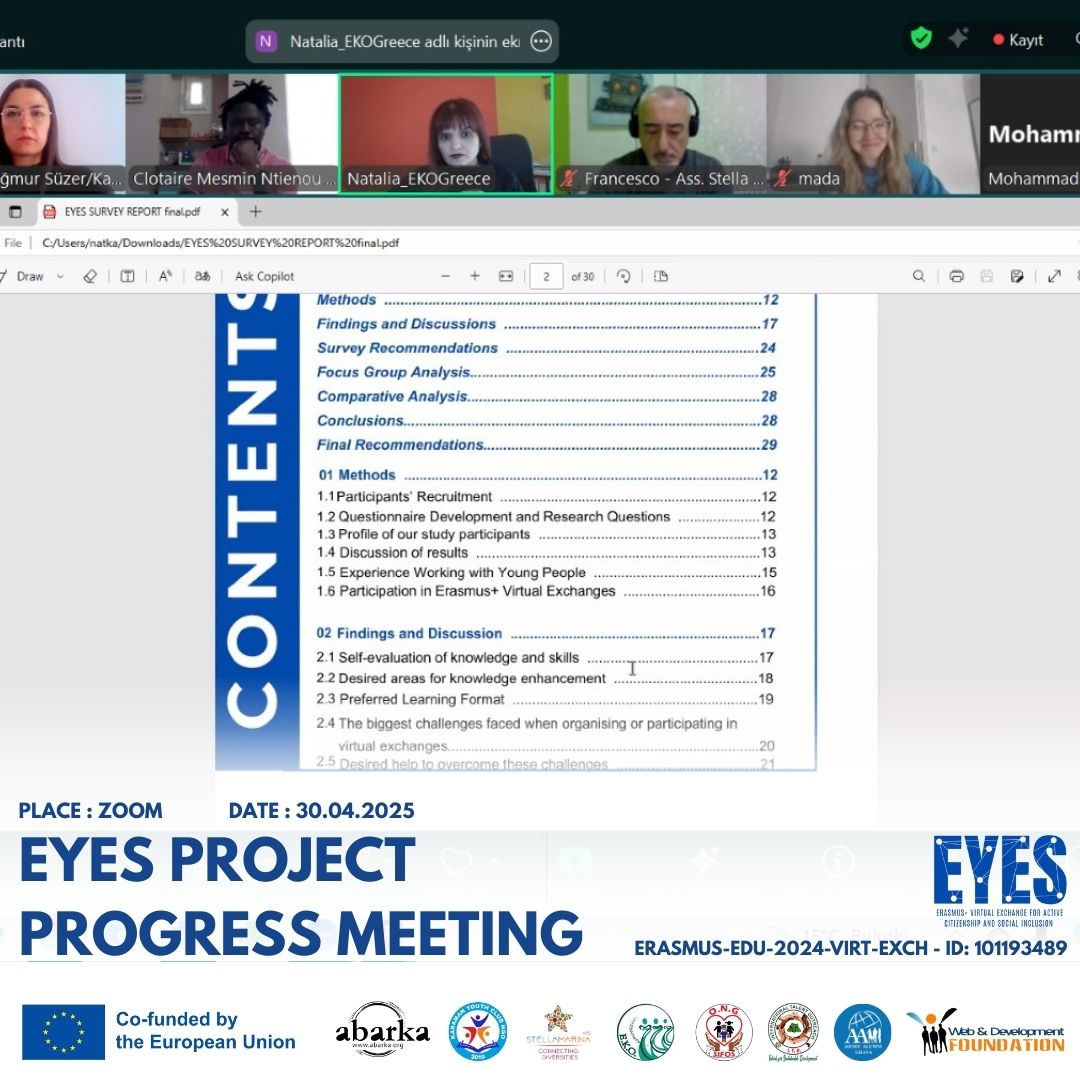This screenshot has height=1080, width=1080.
Task: Toggle fit to width view
Action: click(506, 276)
